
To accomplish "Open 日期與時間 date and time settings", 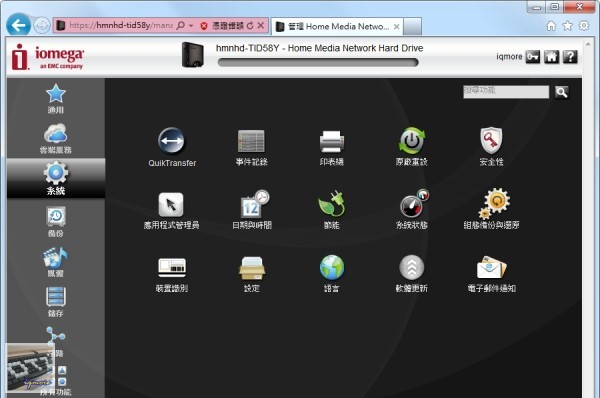I will point(252,209).
